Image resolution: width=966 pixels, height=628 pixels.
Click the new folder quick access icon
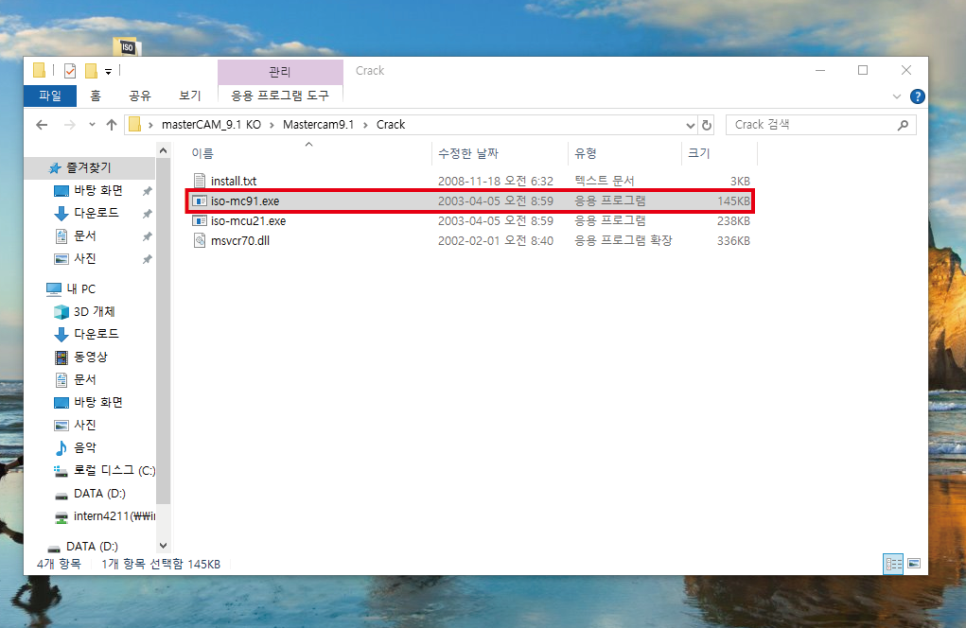point(91,71)
